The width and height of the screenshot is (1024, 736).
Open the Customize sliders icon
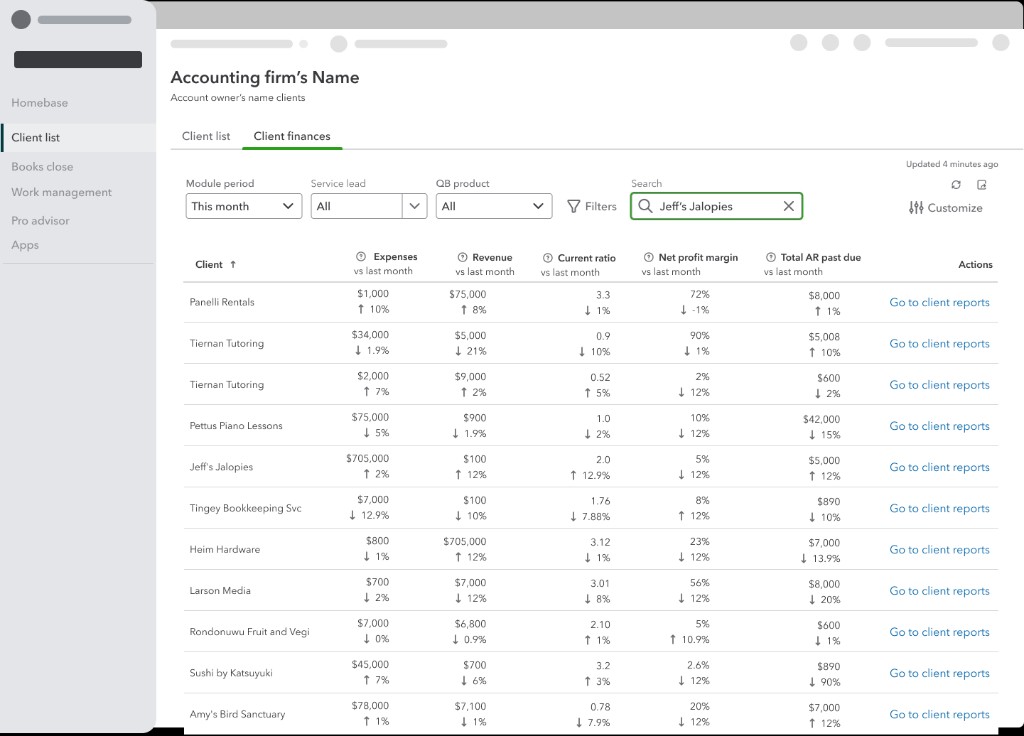point(916,208)
